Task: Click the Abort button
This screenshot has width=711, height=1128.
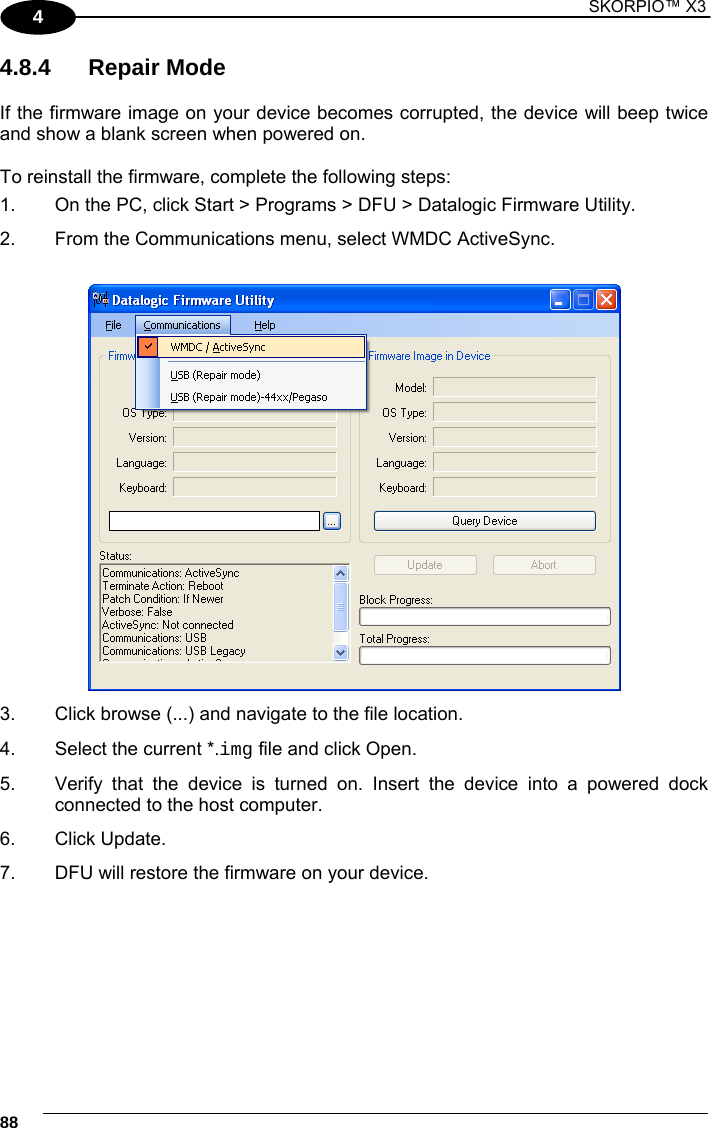Action: 544,565
